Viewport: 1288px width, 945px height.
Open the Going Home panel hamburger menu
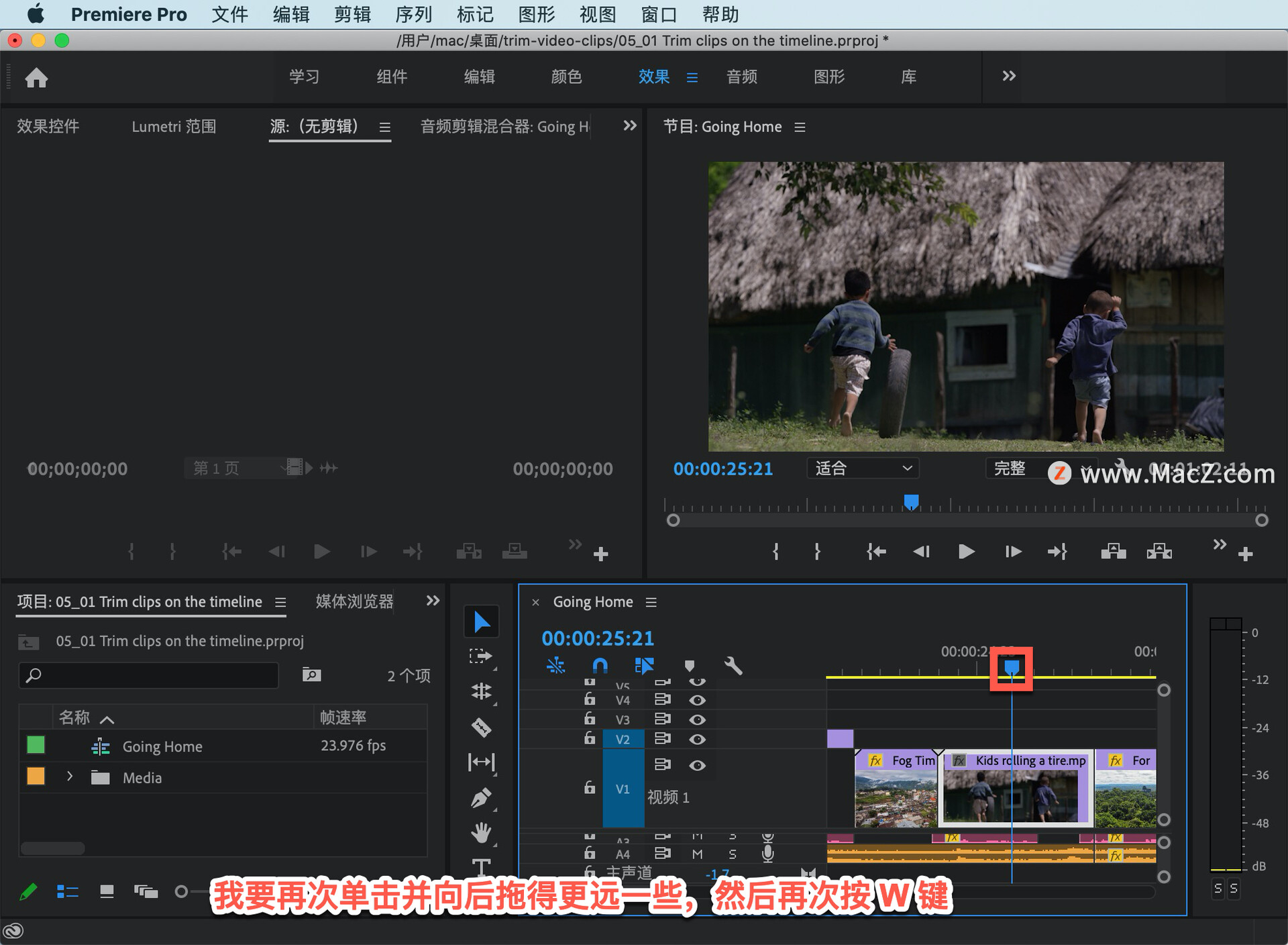[x=650, y=602]
